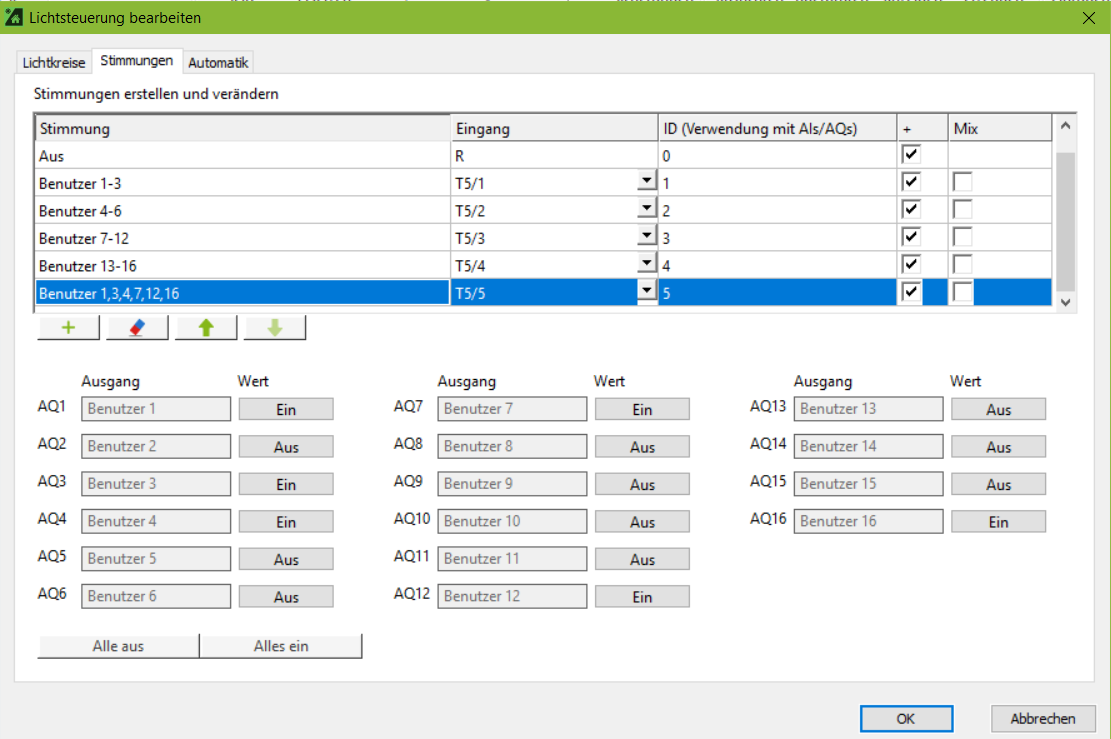The height and width of the screenshot is (739, 1111).
Task: Switch to the Lichtkreise tab
Action: point(54,62)
